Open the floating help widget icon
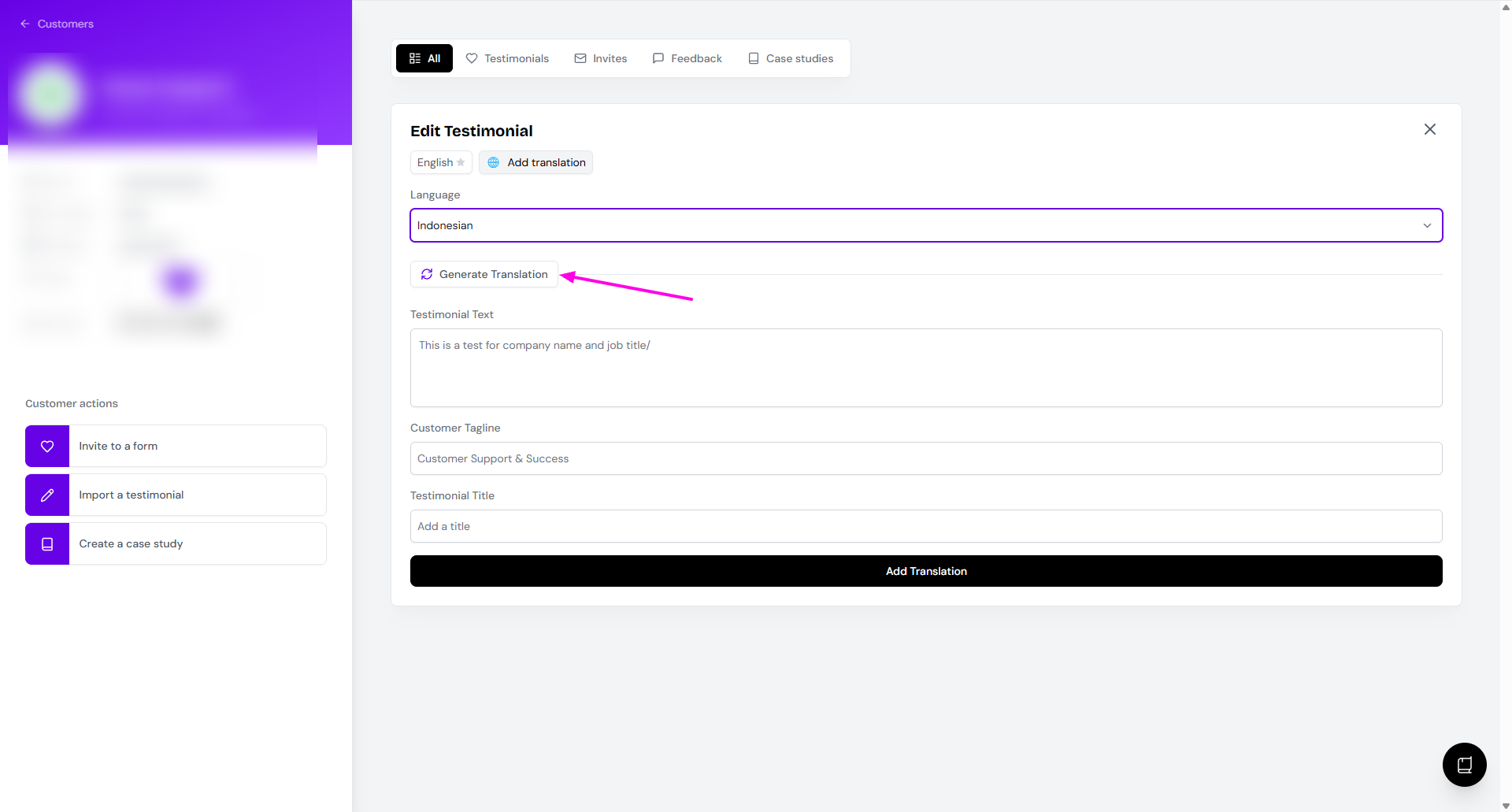 pos(1464,764)
